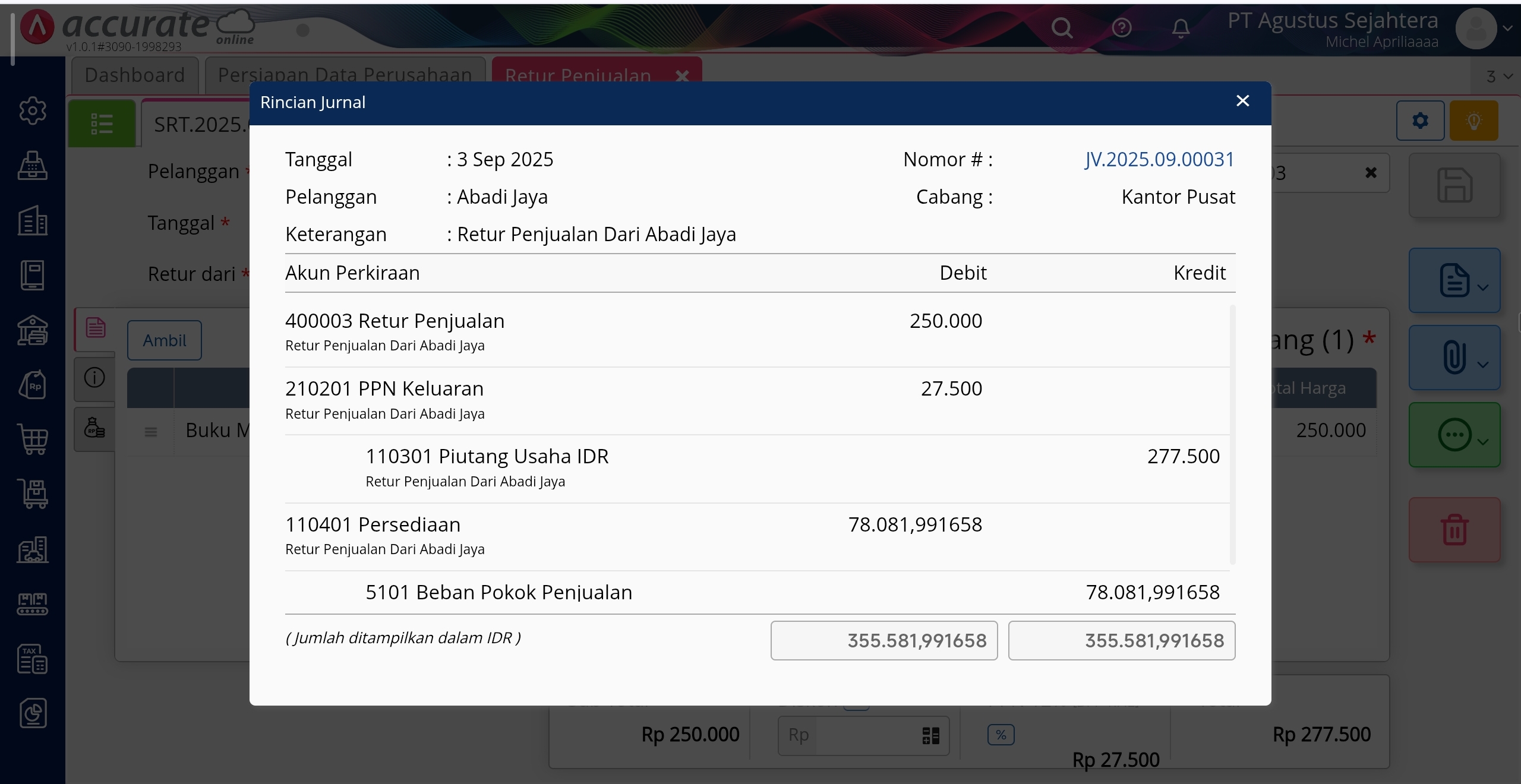Switch to the Dashboard tab

pyautogui.click(x=135, y=75)
